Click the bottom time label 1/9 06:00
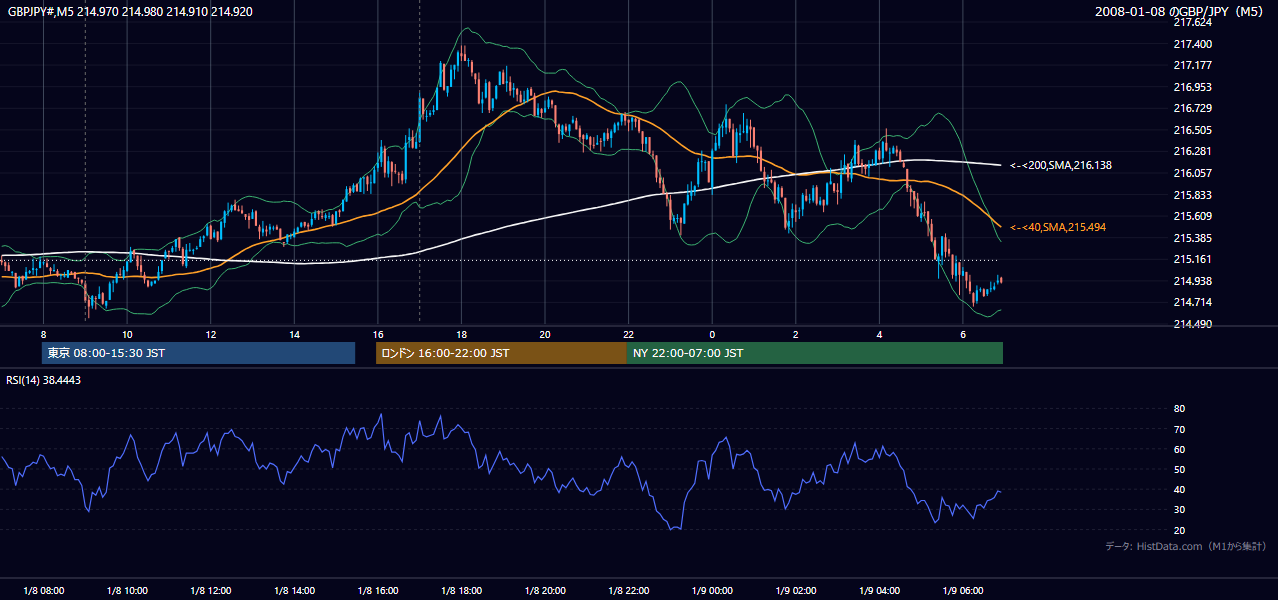This screenshot has height=600, width=1278. [x=962, y=590]
